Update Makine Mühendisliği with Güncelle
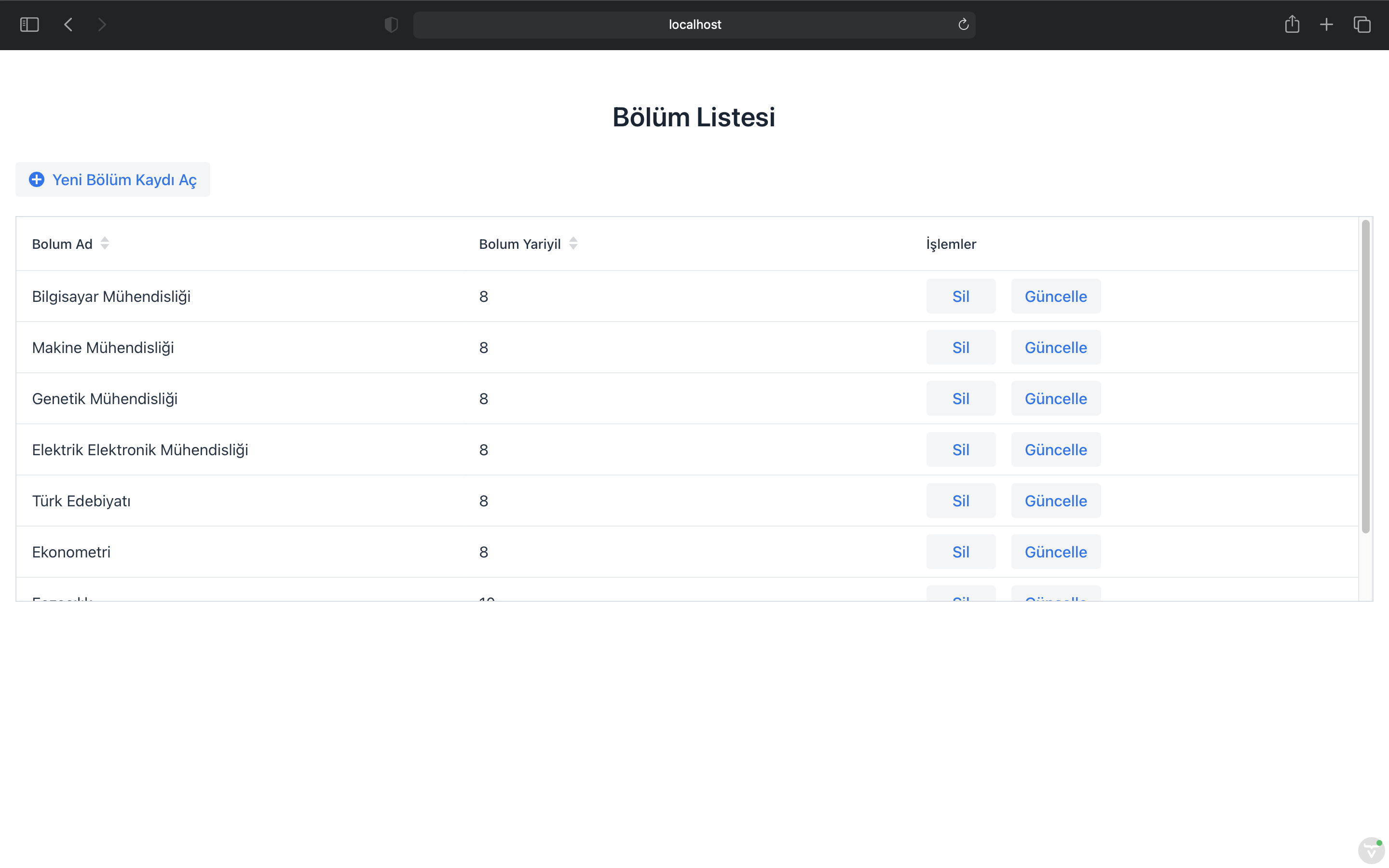1389x868 pixels. tap(1056, 347)
